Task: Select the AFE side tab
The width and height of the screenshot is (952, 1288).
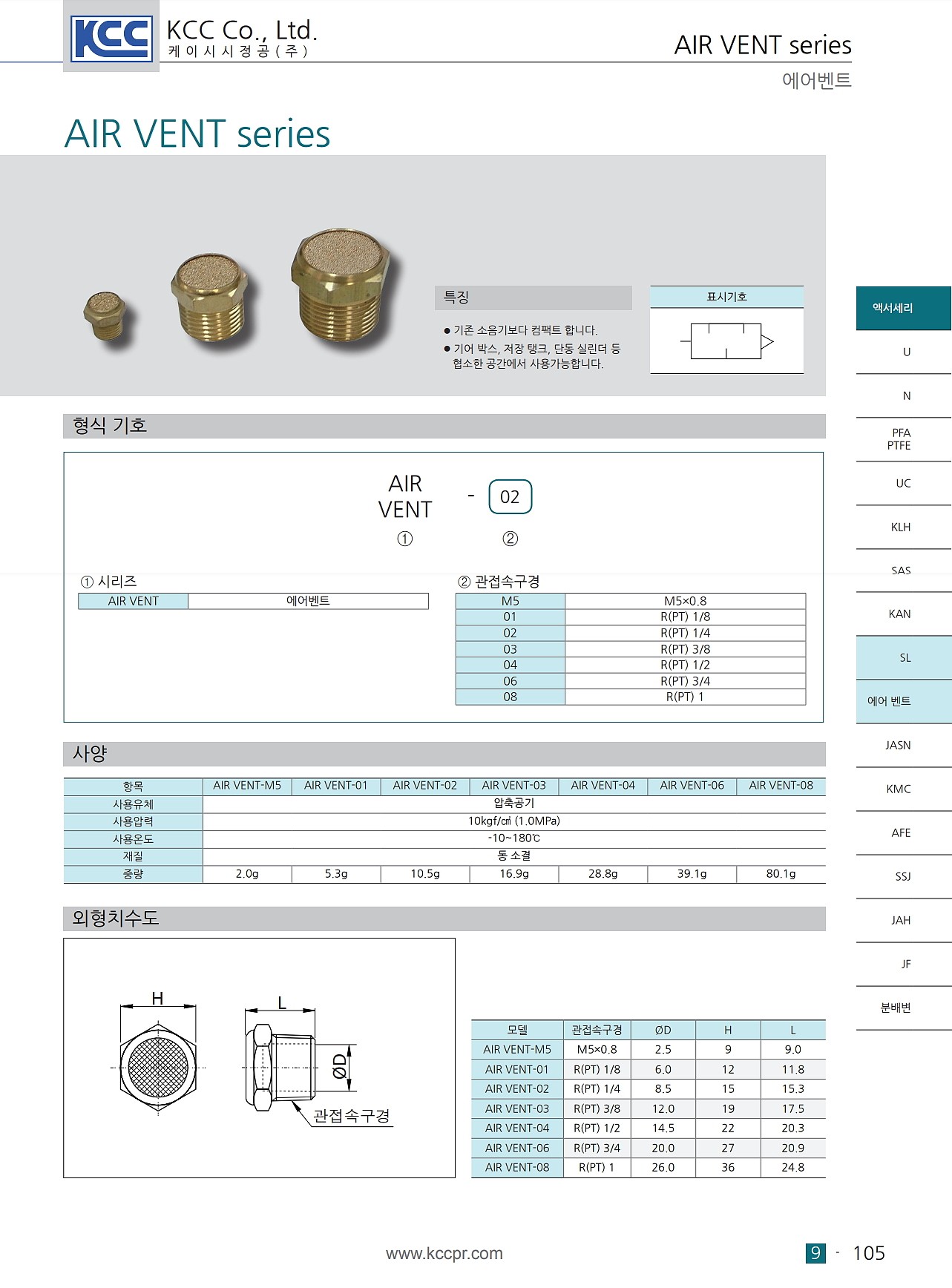Action: 904,832
